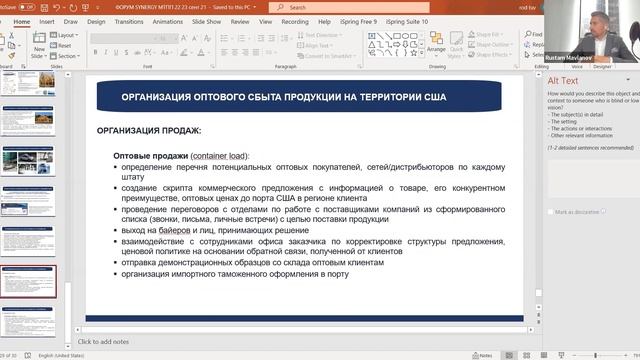Open the Layout dropdown
This screenshot has height=360, width=640.
pyautogui.click(x=64, y=35)
